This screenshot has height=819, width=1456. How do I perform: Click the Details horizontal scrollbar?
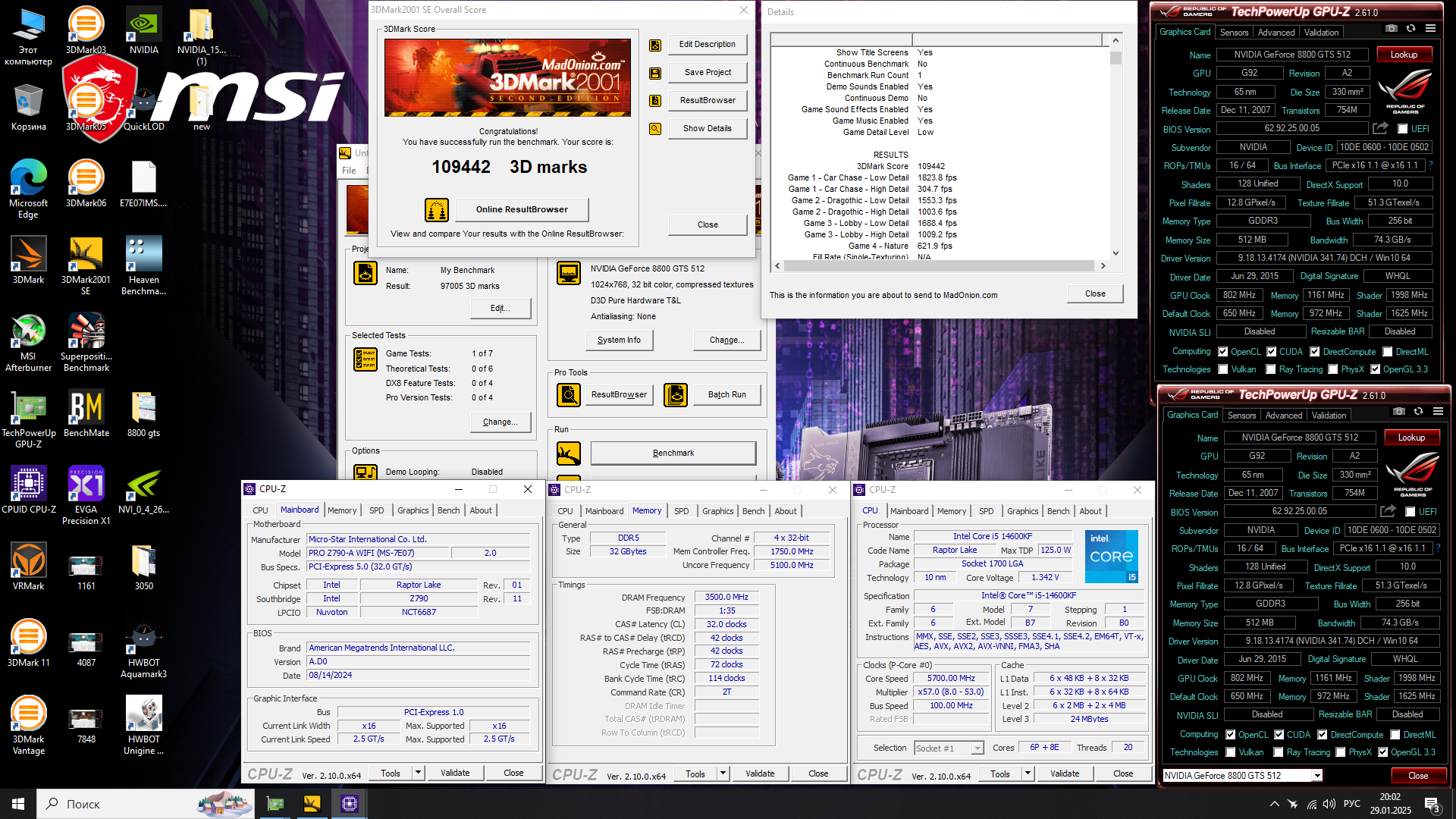940,266
